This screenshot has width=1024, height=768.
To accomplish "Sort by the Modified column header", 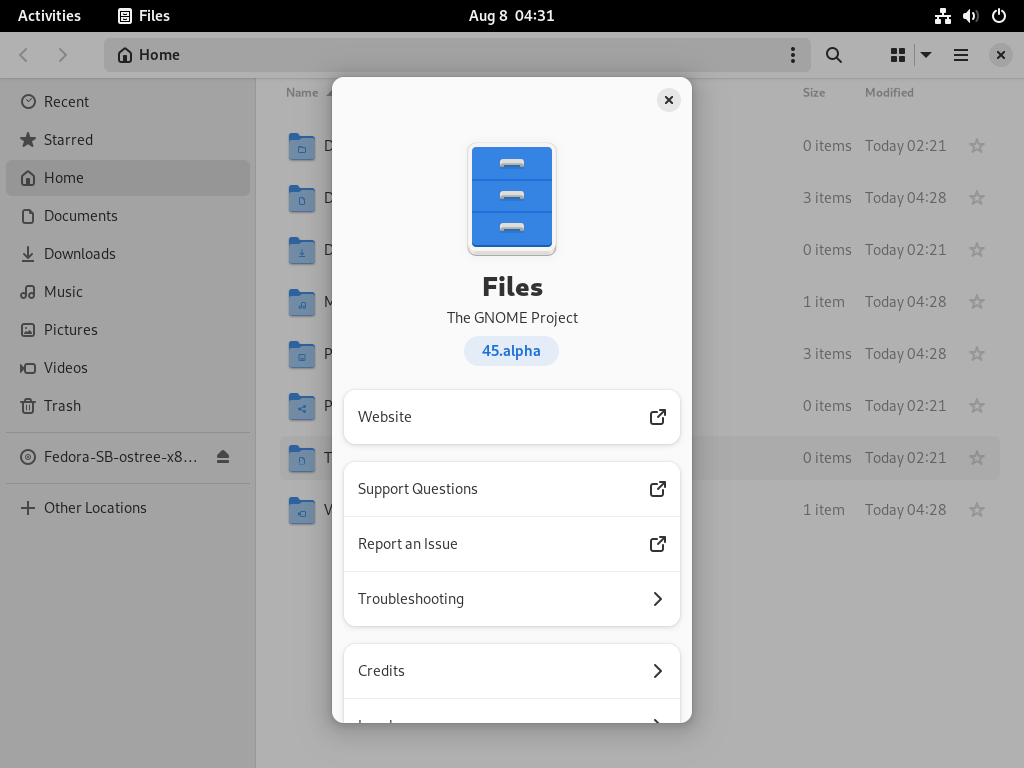I will pos(889,93).
